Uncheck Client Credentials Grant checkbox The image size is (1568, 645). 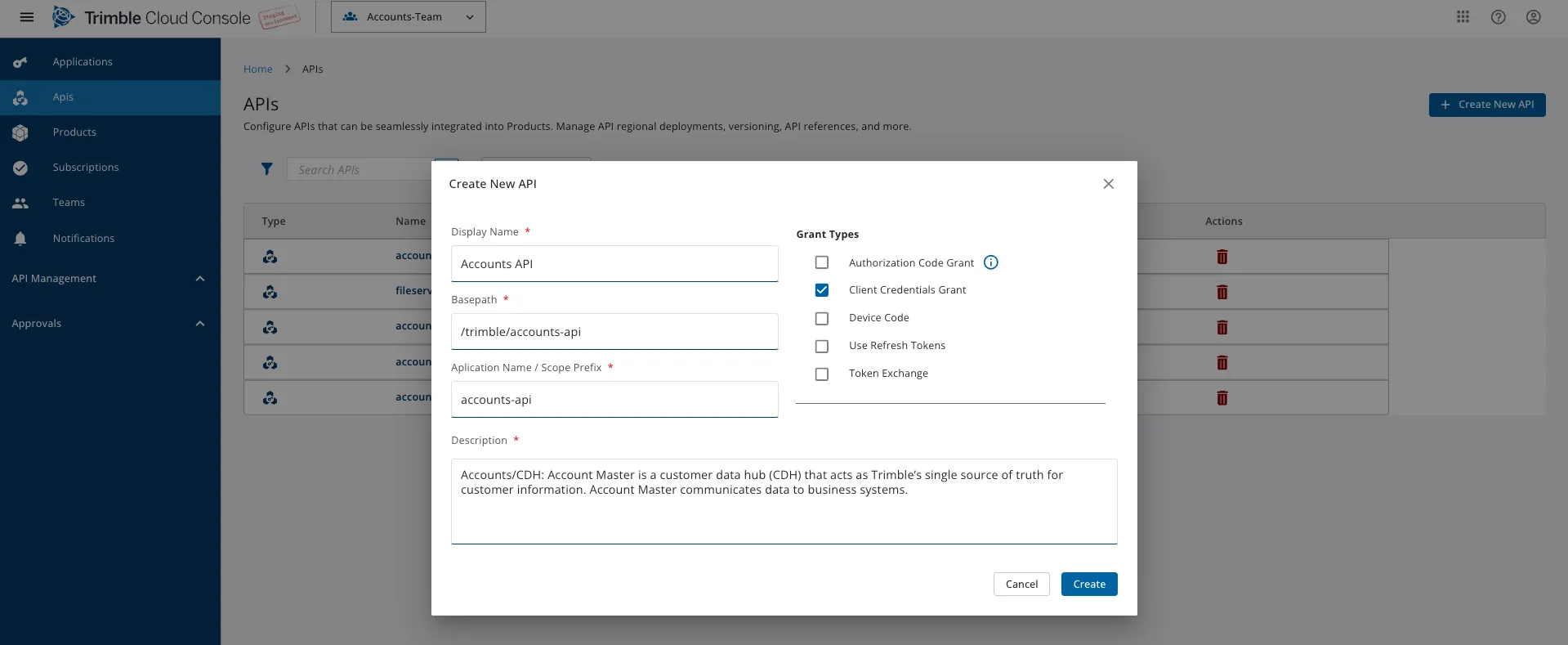tap(822, 290)
